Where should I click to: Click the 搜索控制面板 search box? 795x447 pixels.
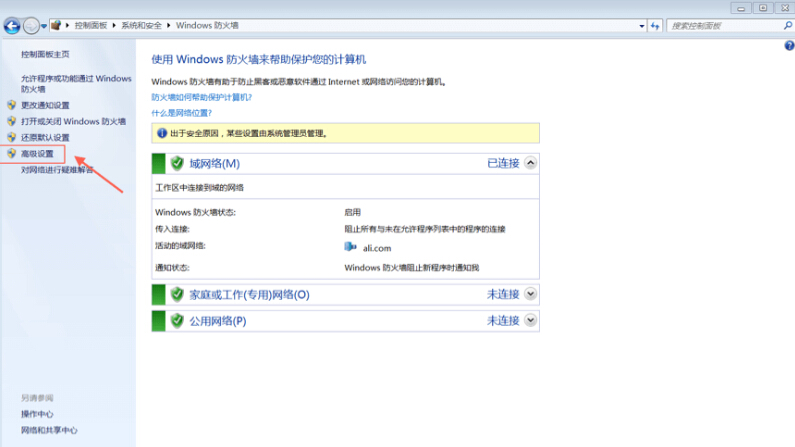pos(724,25)
